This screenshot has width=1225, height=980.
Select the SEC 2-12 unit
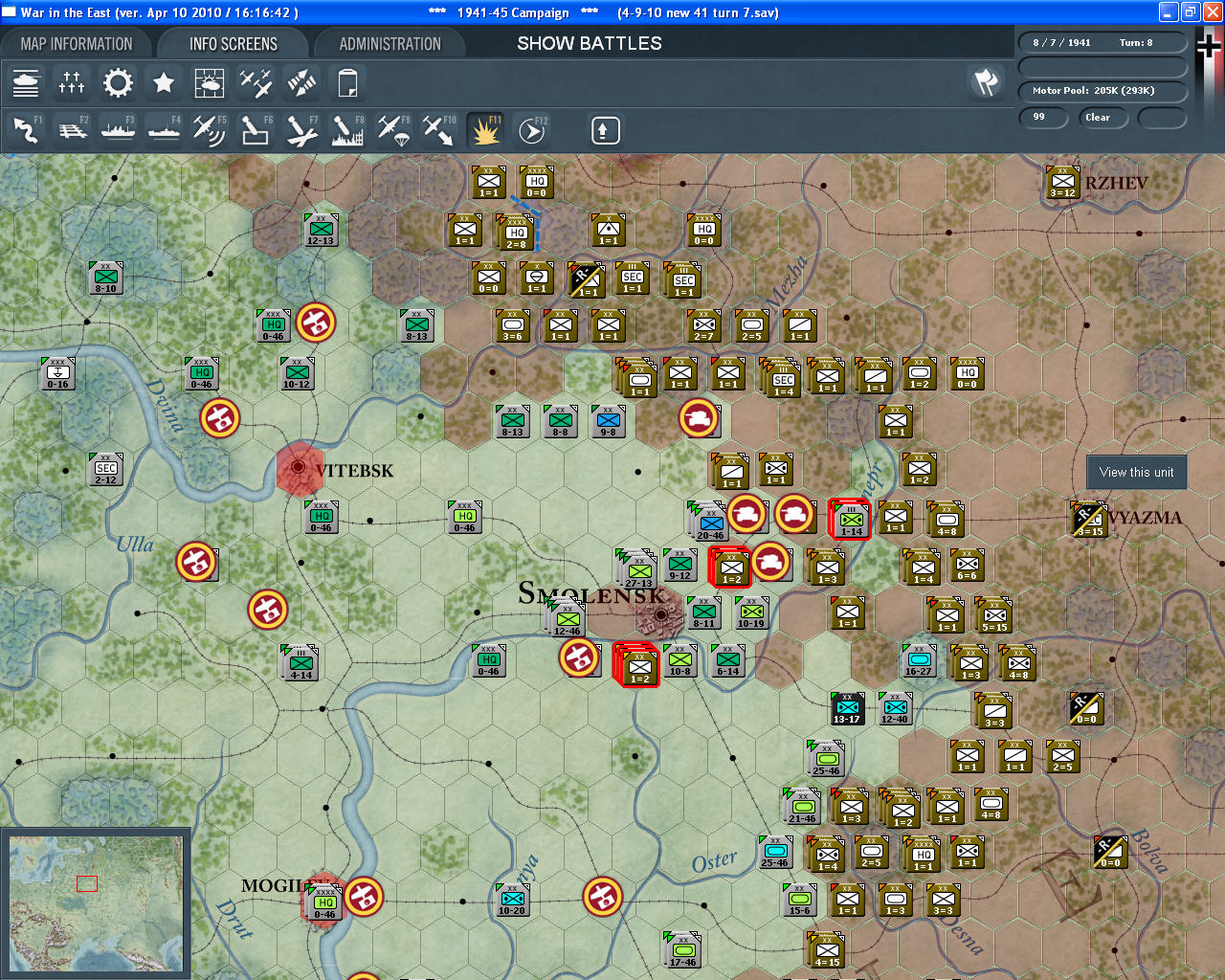point(105,469)
